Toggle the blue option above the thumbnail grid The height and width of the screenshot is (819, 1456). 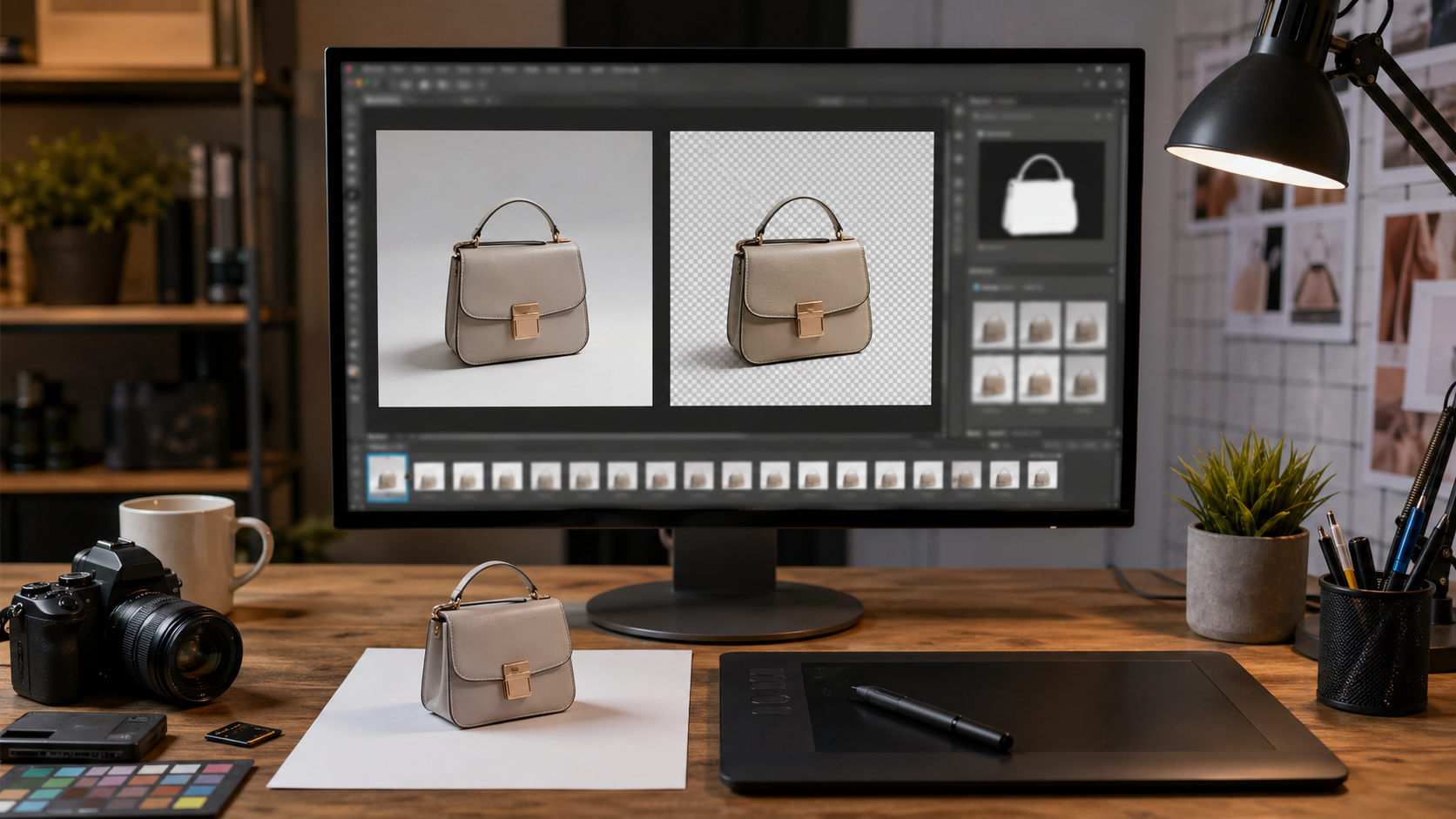(976, 287)
